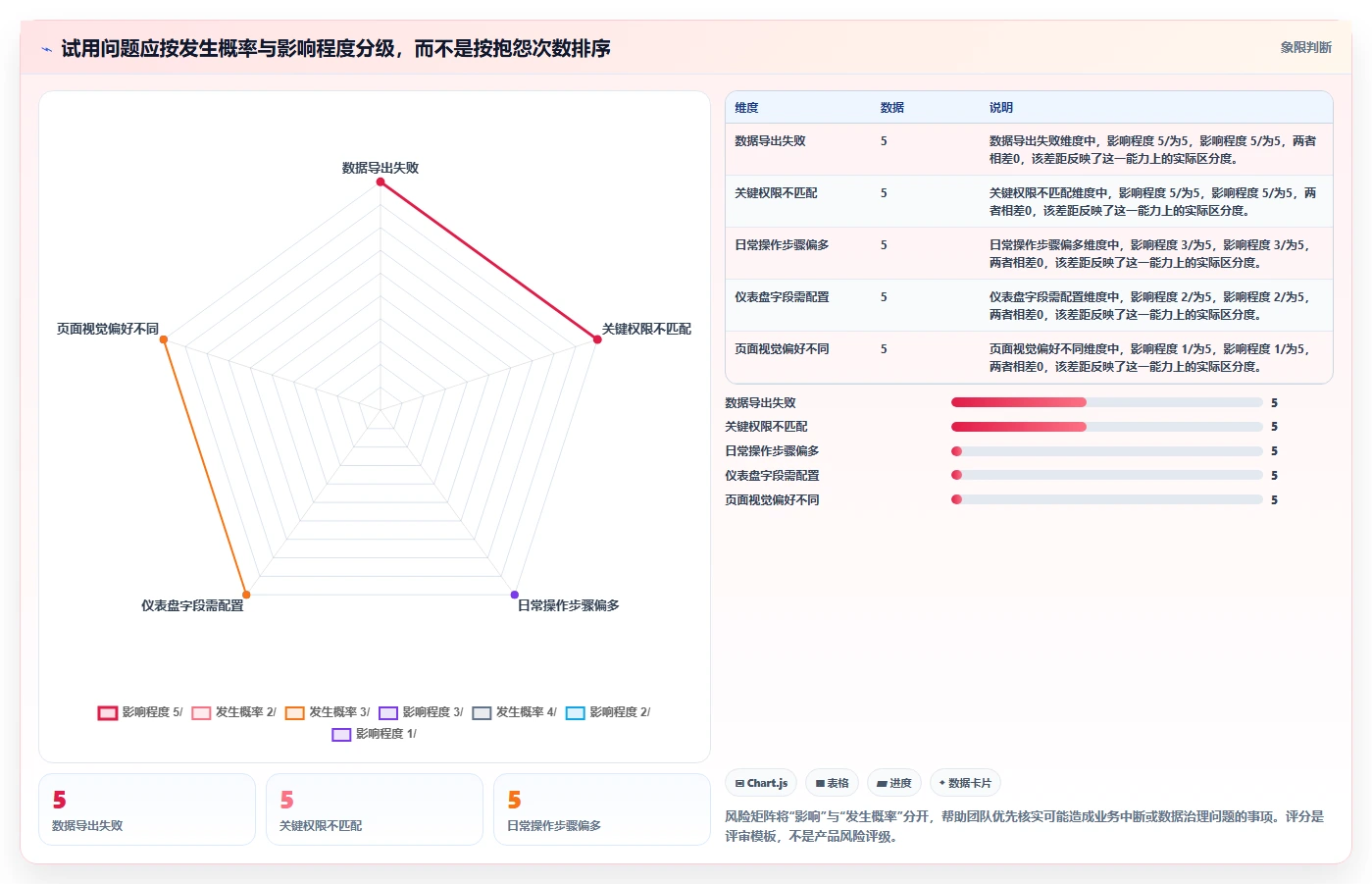Click the 维度 table column header
The height and width of the screenshot is (884, 1372).
tap(746, 108)
